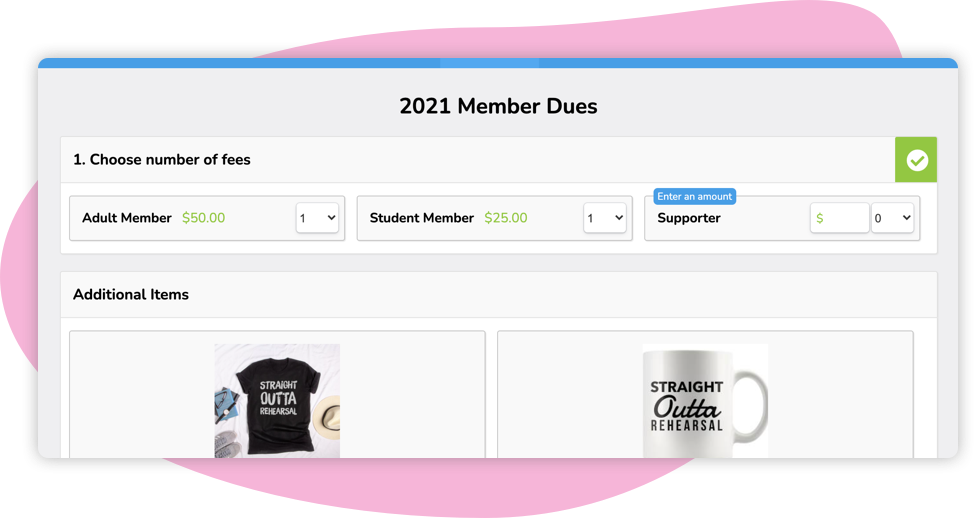Open the Supporter quantity dropdown
Image resolution: width=980 pixels, height=520 pixels.
pyautogui.click(x=892, y=218)
